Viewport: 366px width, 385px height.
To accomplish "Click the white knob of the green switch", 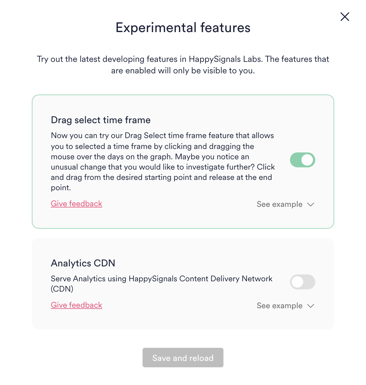I will coord(308,160).
